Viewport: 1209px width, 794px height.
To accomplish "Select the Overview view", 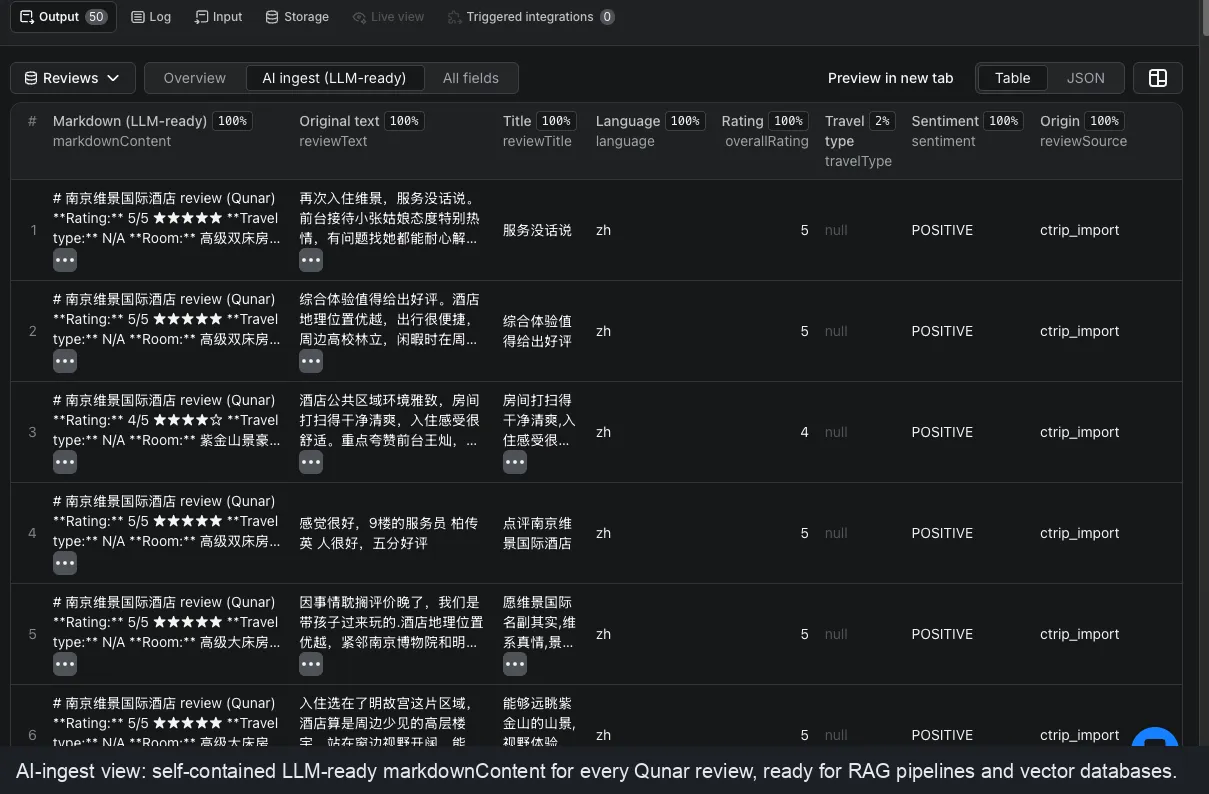I will tap(195, 78).
